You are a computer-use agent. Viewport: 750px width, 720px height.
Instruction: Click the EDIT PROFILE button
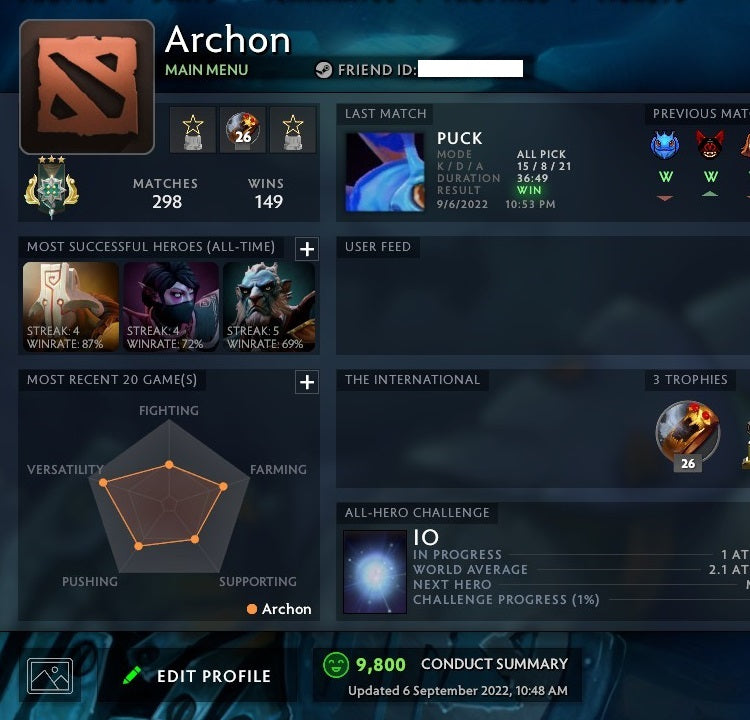click(197, 676)
